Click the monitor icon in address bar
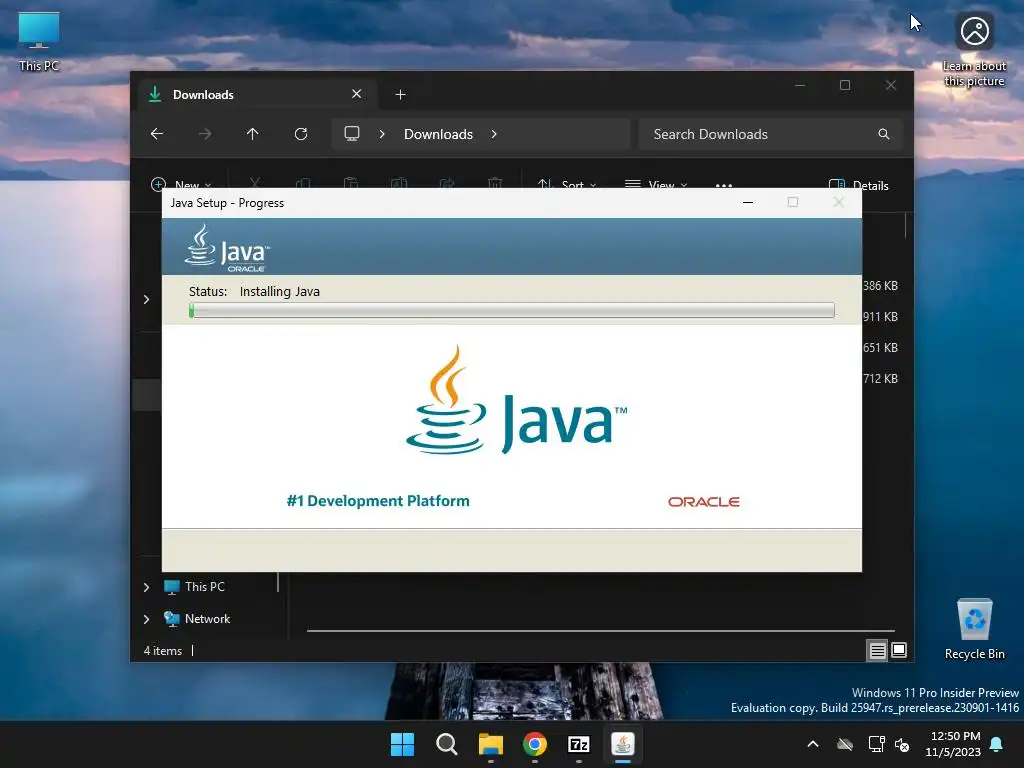Image resolution: width=1024 pixels, height=768 pixels. coord(352,134)
